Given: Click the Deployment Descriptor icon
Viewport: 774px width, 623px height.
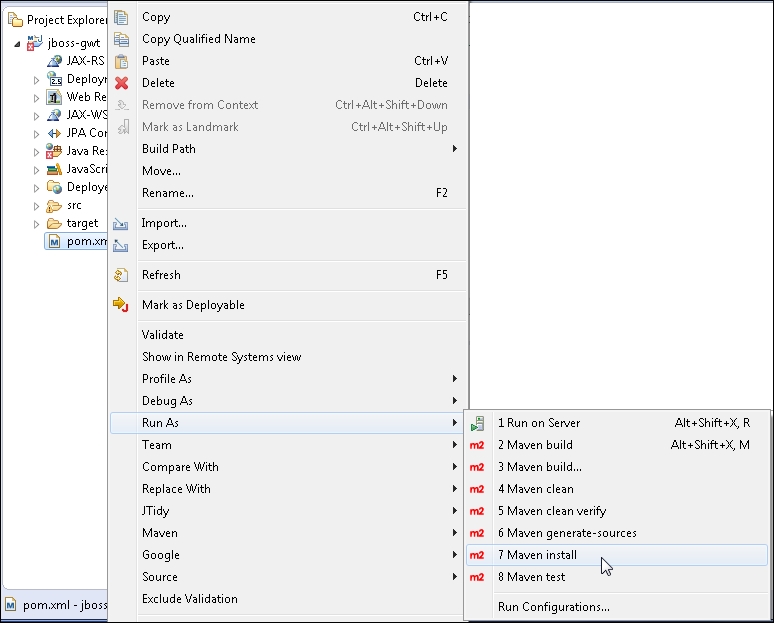Looking at the screenshot, I should (x=54, y=78).
